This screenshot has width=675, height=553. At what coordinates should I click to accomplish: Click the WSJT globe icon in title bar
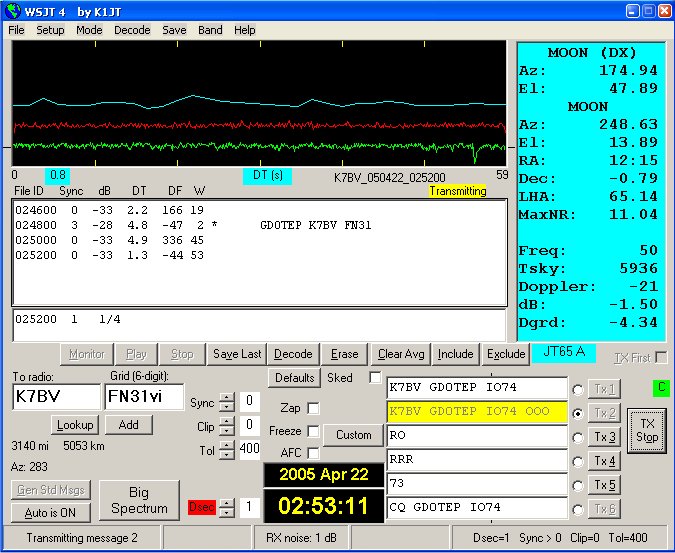pos(12,11)
